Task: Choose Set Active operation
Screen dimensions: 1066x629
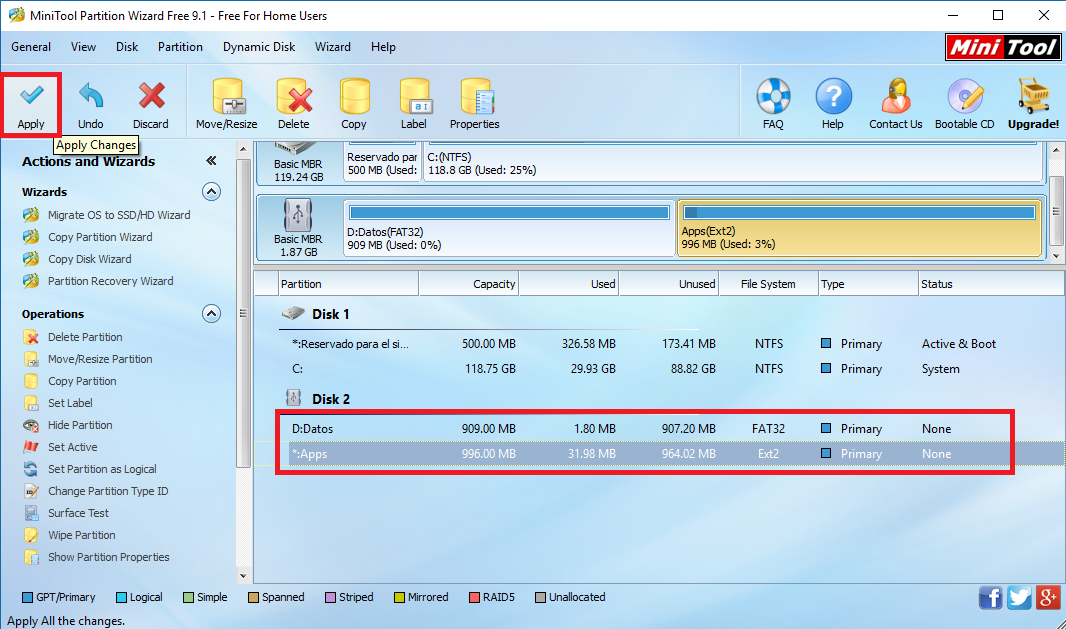Action: (61, 447)
